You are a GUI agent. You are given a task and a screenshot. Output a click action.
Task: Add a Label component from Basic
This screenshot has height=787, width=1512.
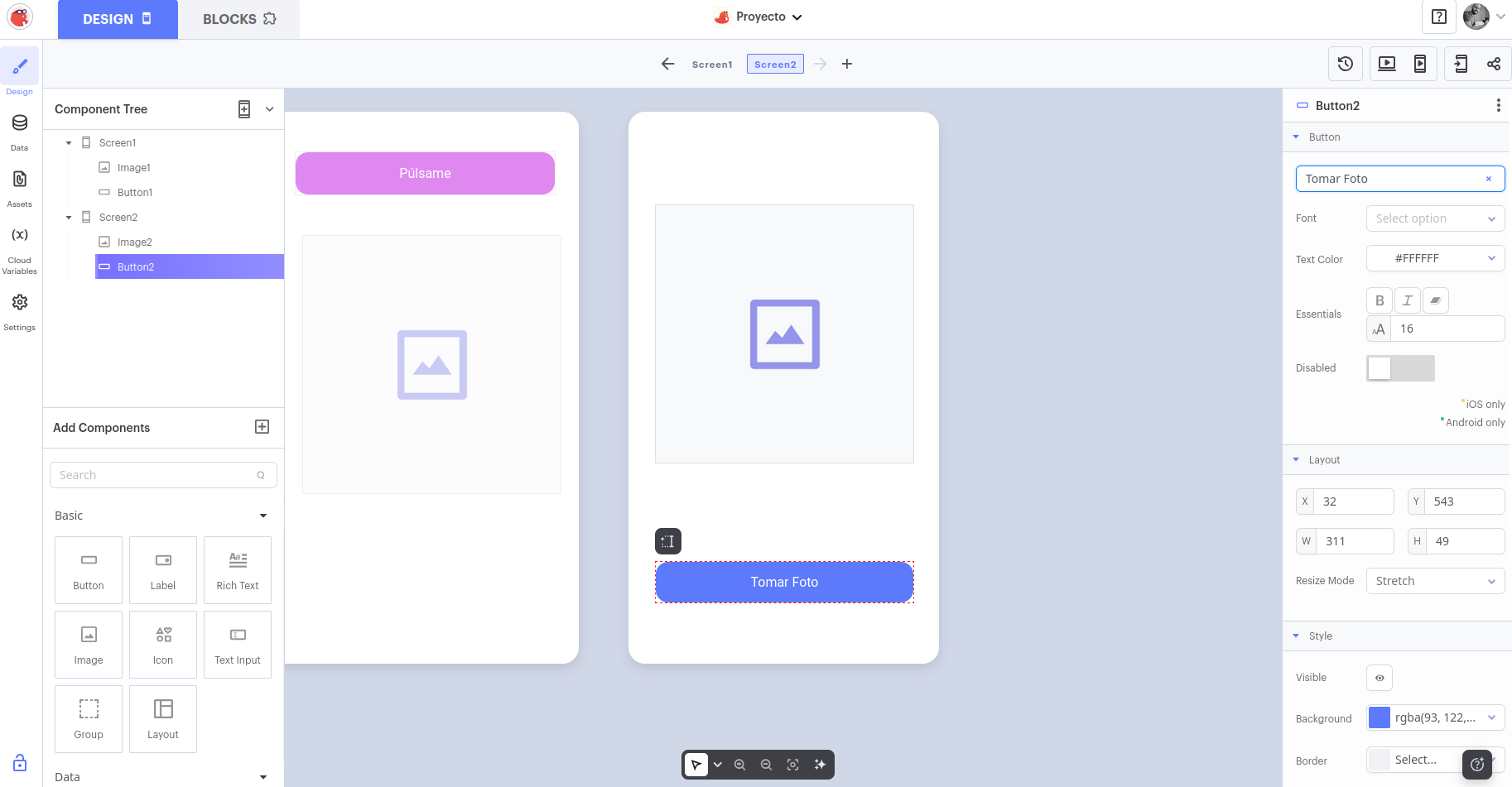pyautogui.click(x=163, y=570)
